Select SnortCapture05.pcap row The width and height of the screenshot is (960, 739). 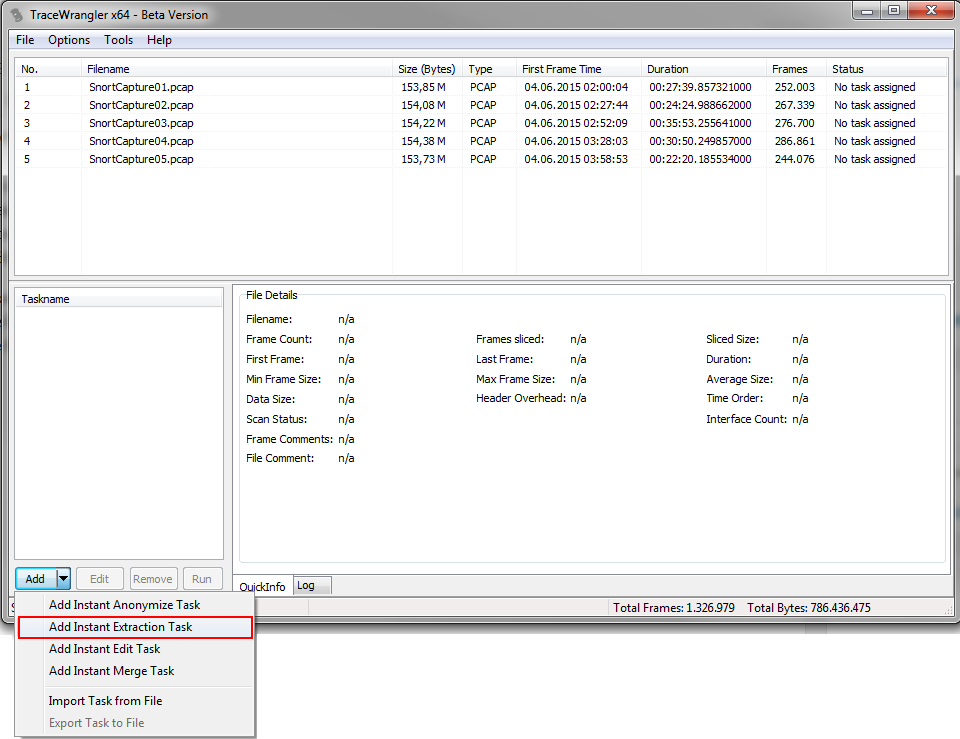[481, 159]
